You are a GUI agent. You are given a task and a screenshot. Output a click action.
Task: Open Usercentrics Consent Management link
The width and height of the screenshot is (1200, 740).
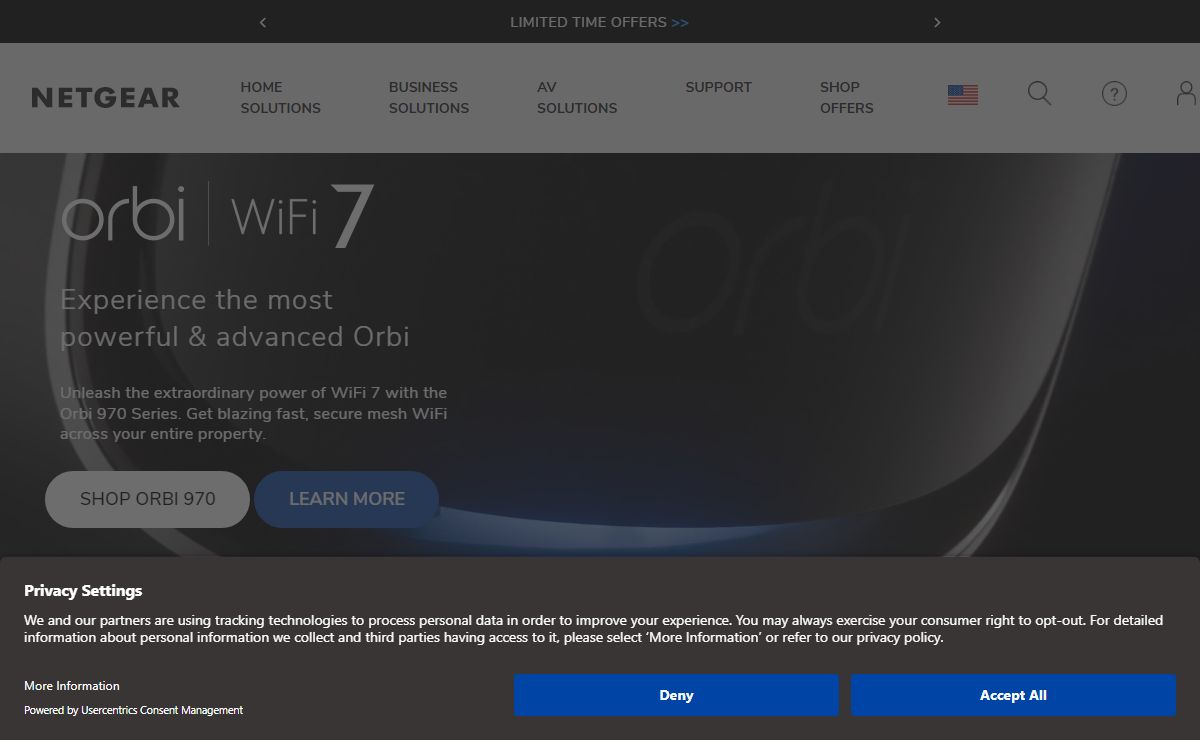tap(162, 710)
